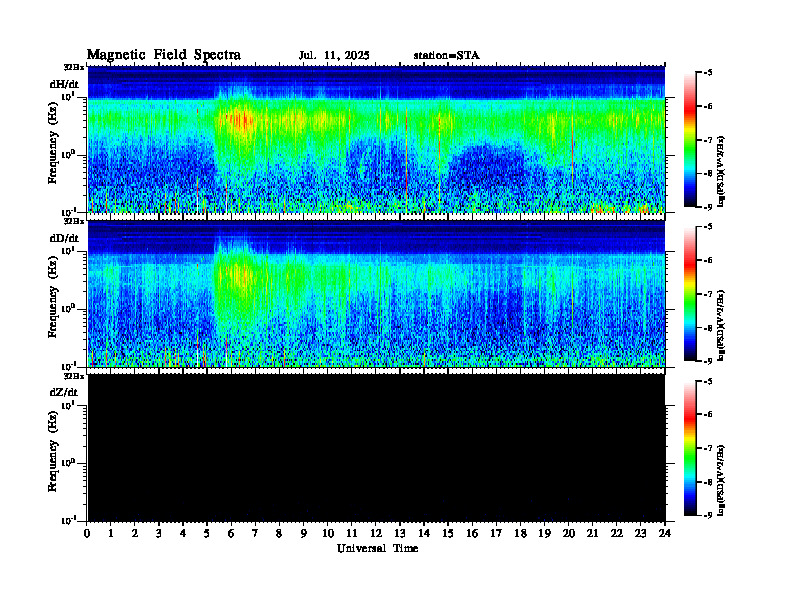
Task: Click the "station=STA" label
Action: [x=446, y=56]
